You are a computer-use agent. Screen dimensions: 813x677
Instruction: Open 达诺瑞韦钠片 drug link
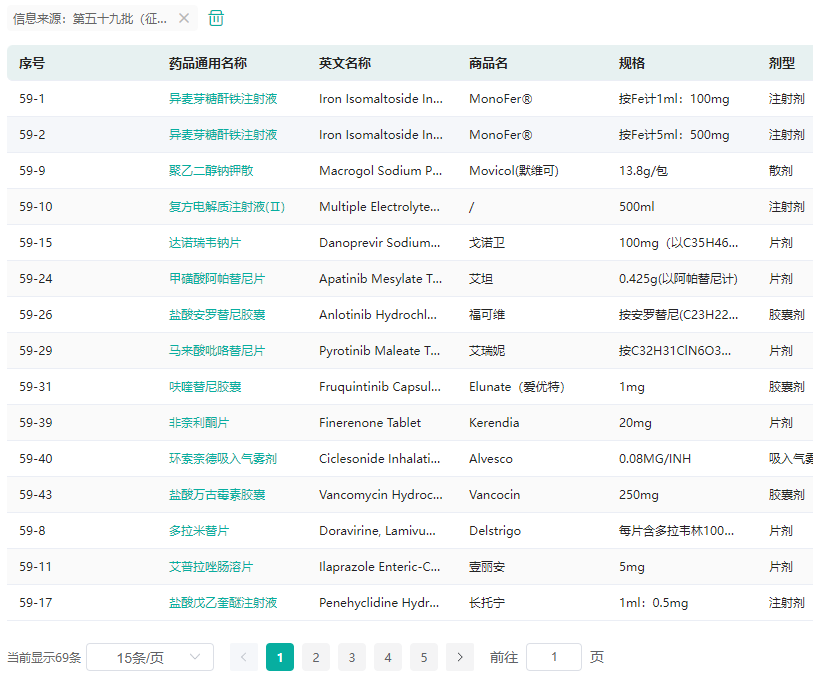[x=205, y=243]
